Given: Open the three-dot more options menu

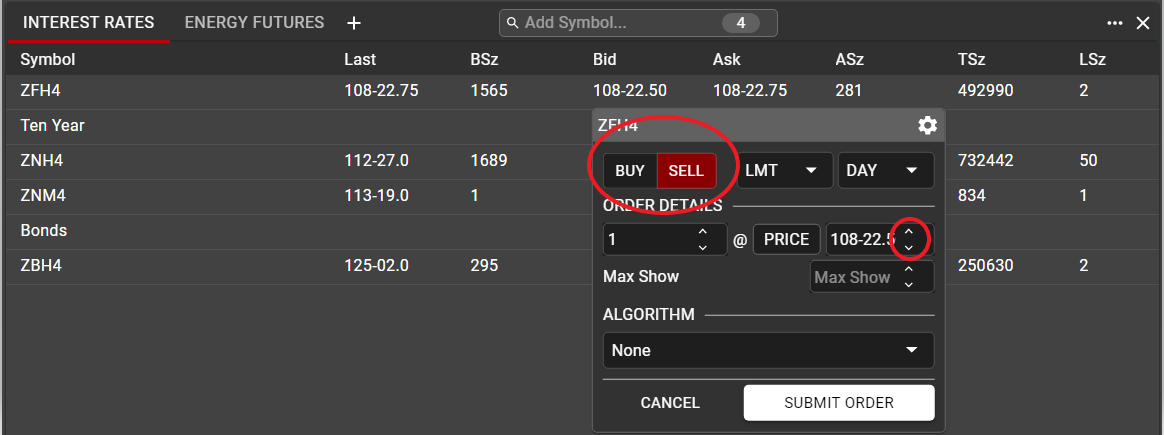Looking at the screenshot, I should tap(1114, 23).
